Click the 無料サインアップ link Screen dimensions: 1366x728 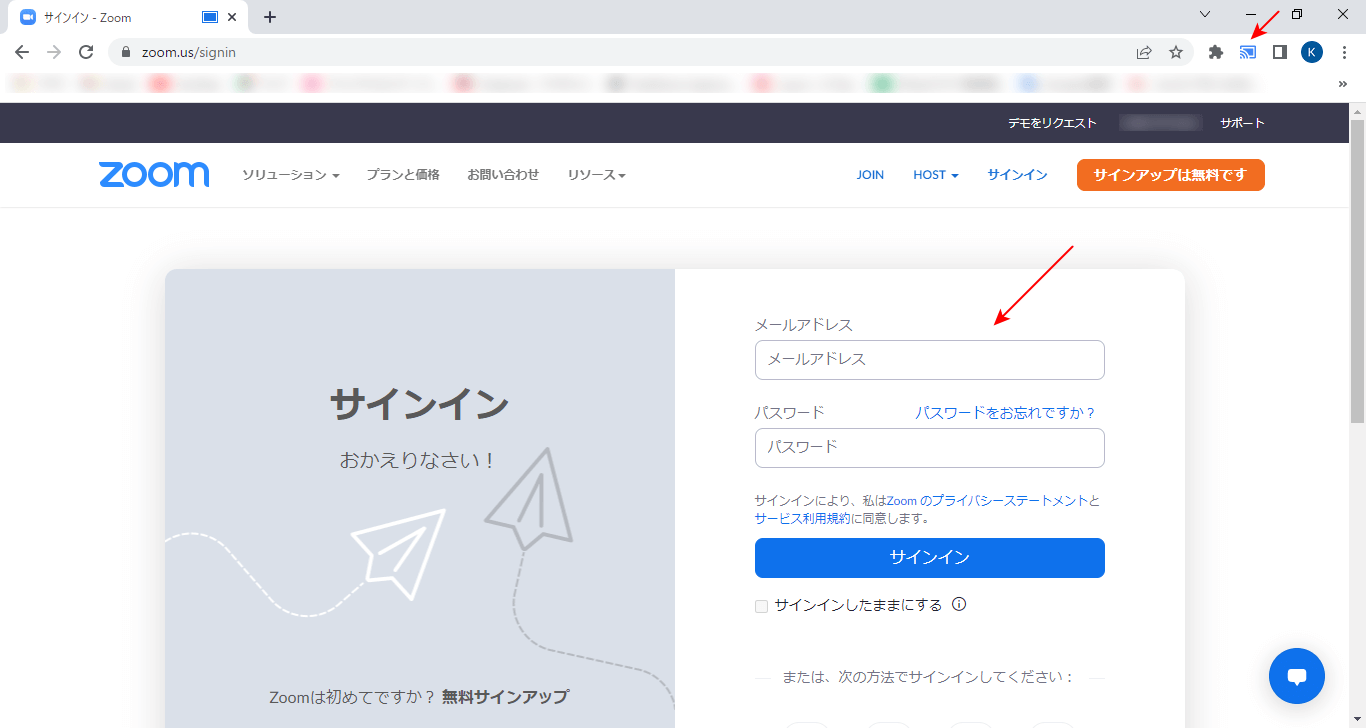[505, 697]
